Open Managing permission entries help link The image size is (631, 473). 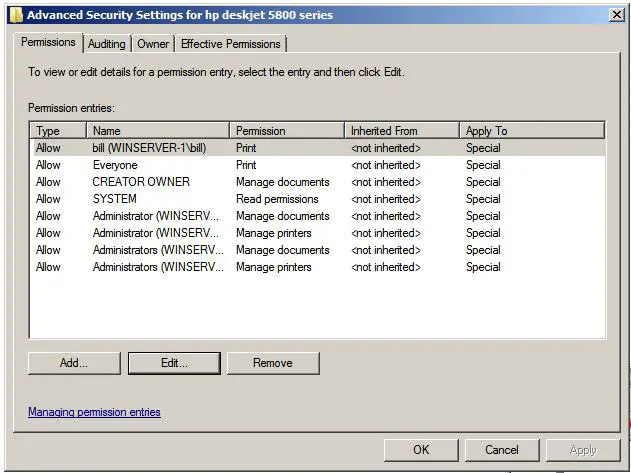94,412
